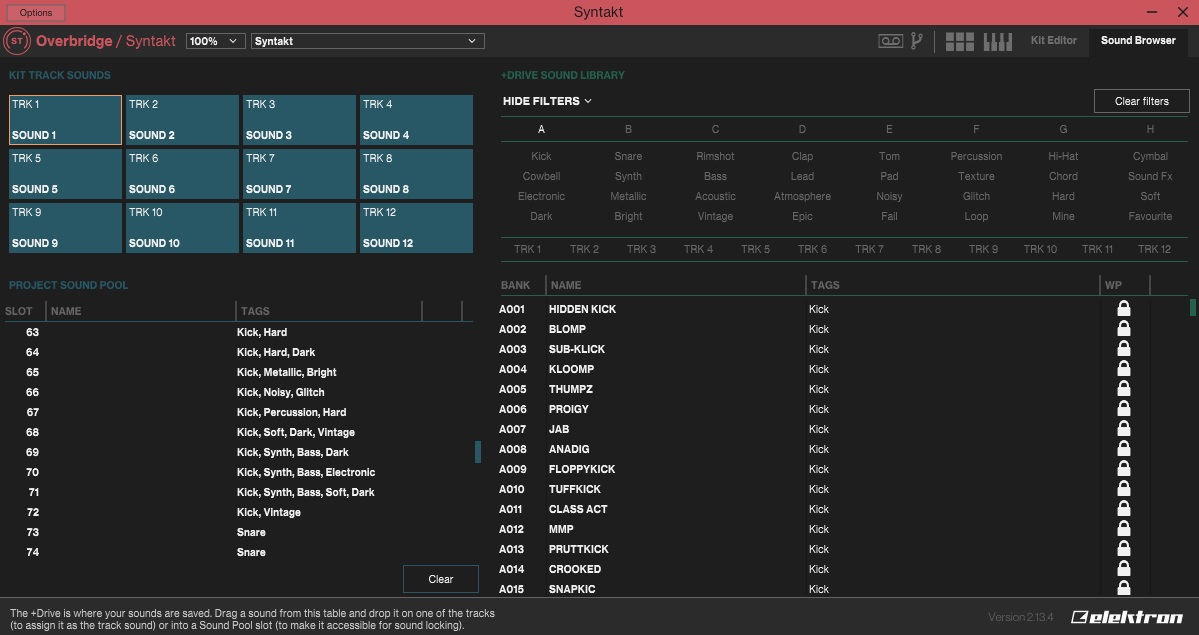Open the piano keyboard view icon
1199x635 pixels.
click(998, 41)
